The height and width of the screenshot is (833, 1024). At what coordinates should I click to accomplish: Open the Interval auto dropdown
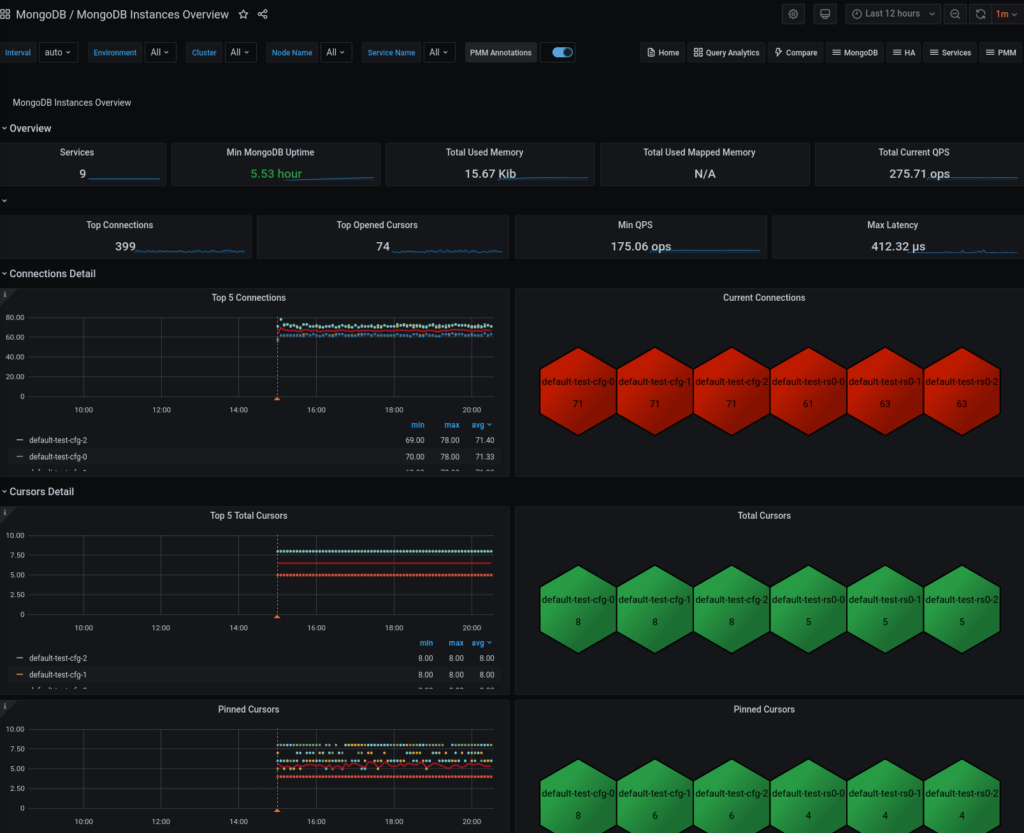pyautogui.click(x=58, y=52)
